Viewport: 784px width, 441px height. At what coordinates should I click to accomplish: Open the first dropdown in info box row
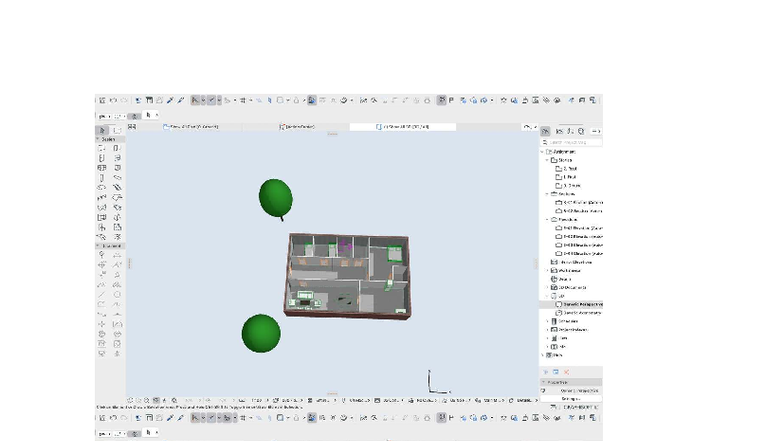[104, 116]
